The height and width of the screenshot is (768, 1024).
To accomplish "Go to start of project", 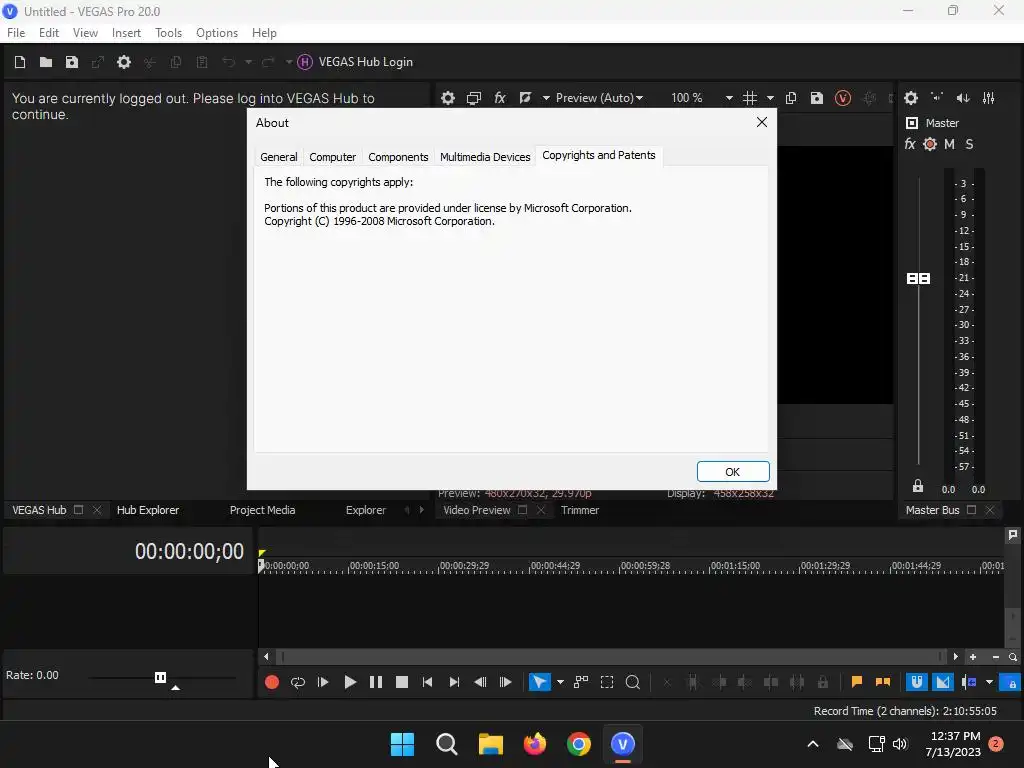I will [x=428, y=682].
